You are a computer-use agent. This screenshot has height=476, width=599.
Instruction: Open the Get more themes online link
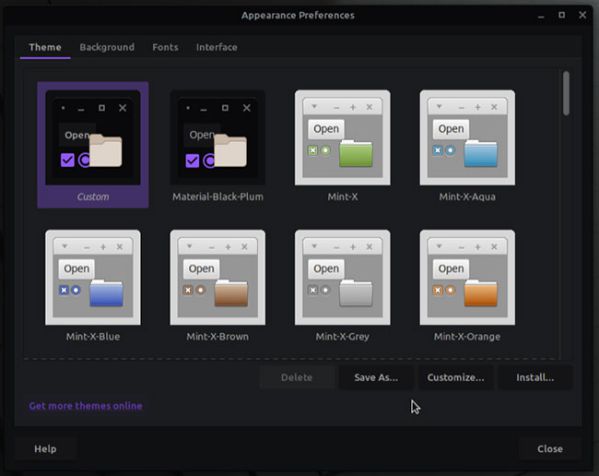pos(86,406)
